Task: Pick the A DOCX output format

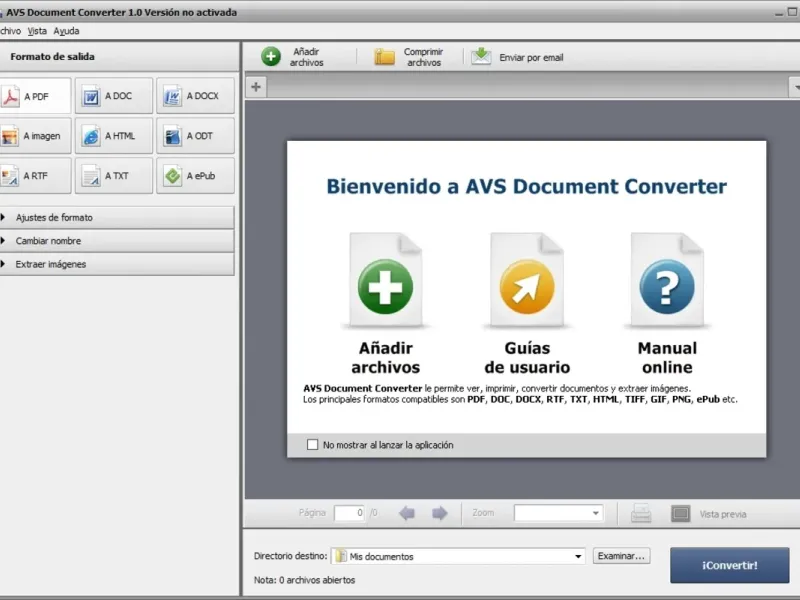Action: pos(195,96)
